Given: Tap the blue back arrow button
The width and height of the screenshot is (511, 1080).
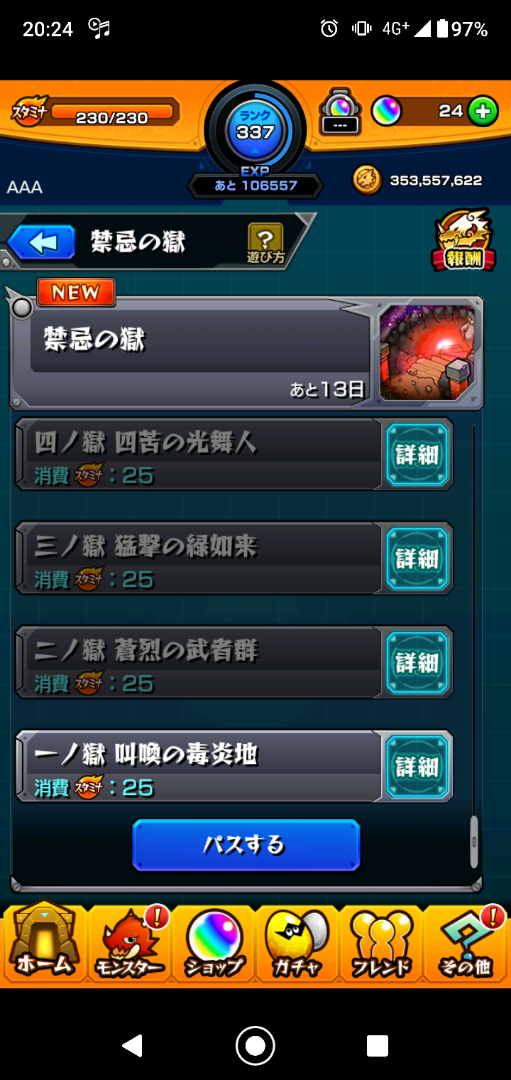Looking at the screenshot, I should click(x=41, y=242).
